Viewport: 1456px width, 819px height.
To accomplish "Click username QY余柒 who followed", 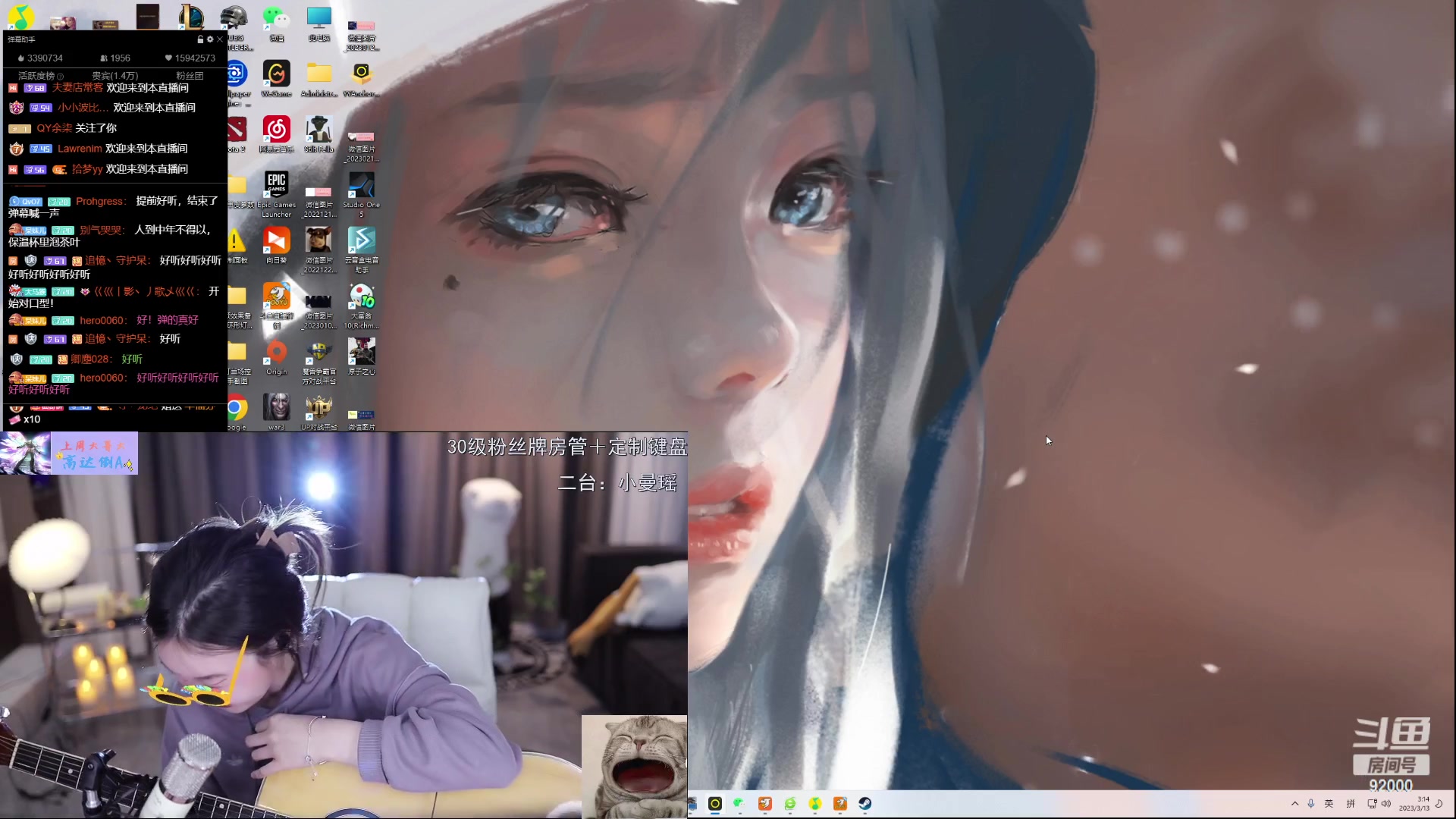I will coord(55,128).
